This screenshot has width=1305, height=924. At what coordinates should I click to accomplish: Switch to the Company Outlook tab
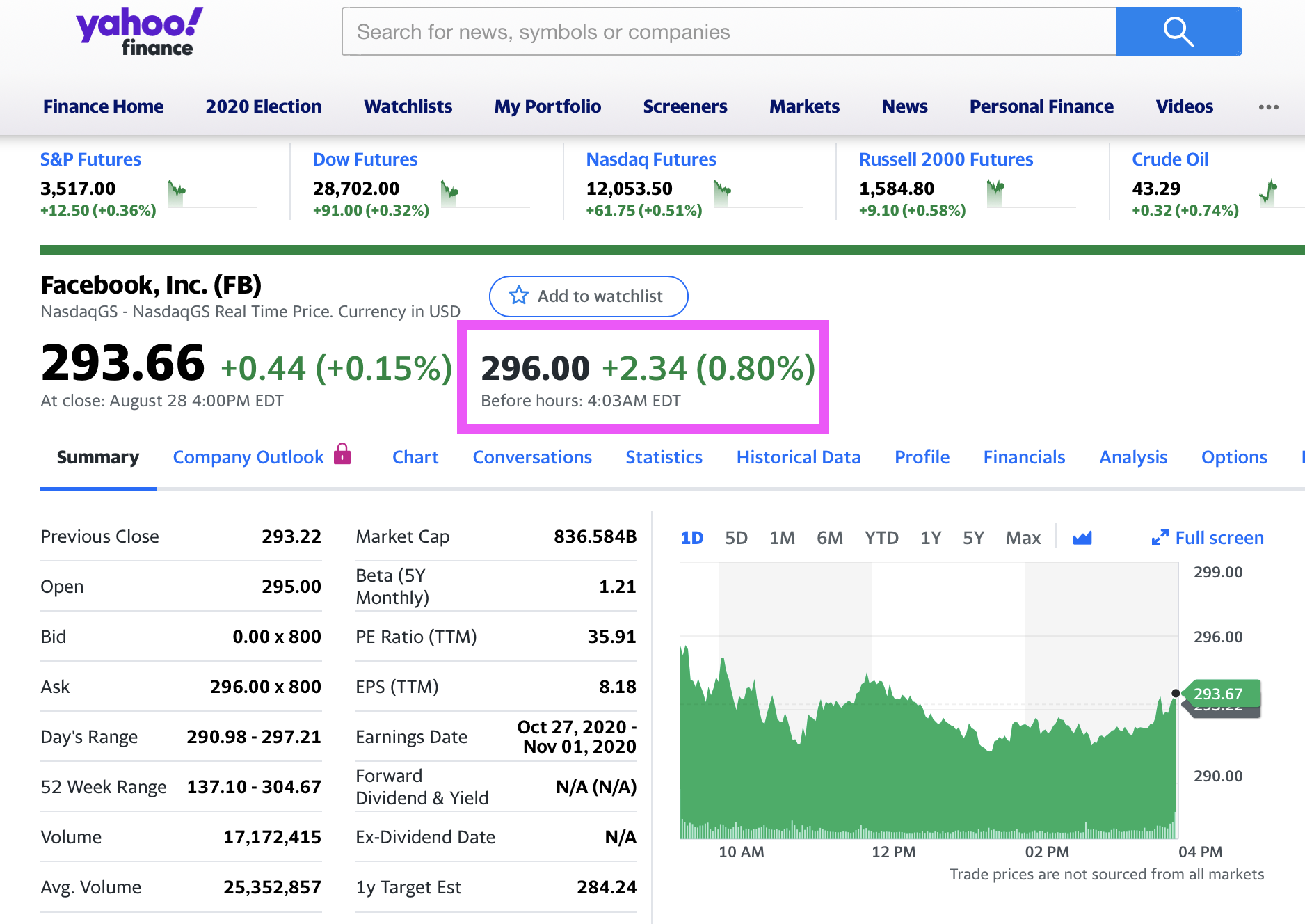coord(248,457)
